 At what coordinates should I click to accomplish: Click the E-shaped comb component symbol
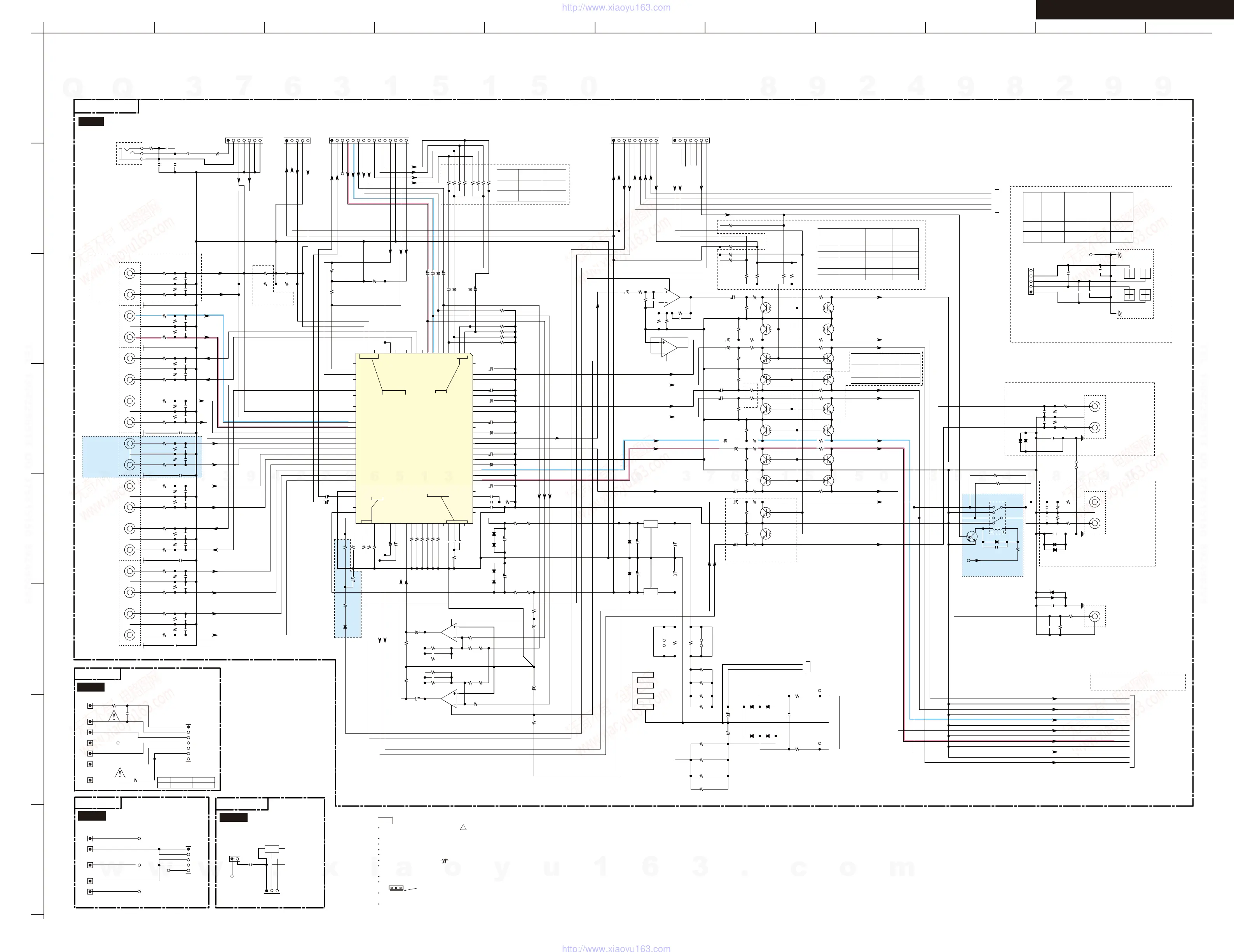point(643,690)
